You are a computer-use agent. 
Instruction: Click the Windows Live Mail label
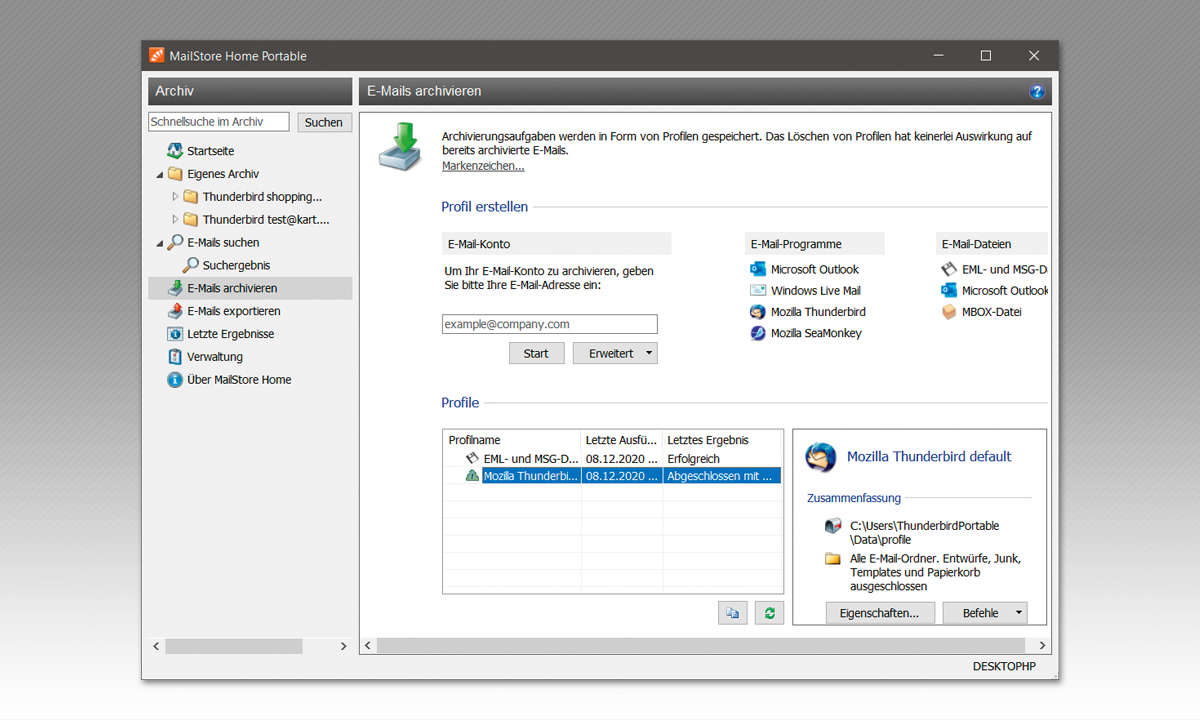point(816,290)
